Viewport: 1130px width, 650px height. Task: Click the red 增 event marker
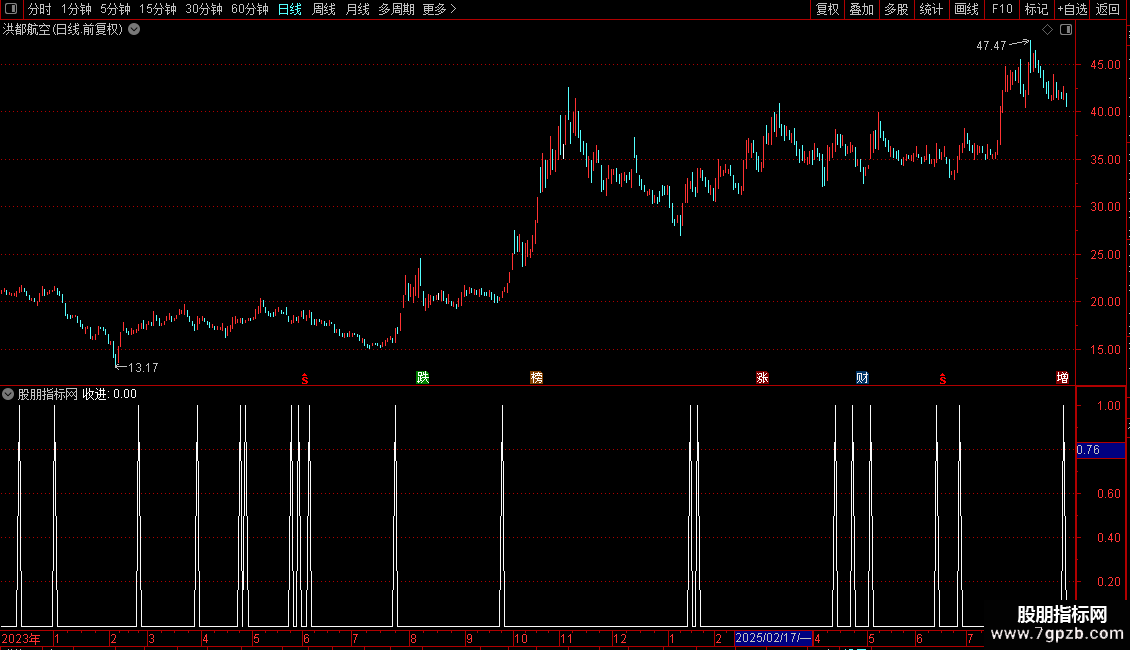tap(1062, 378)
